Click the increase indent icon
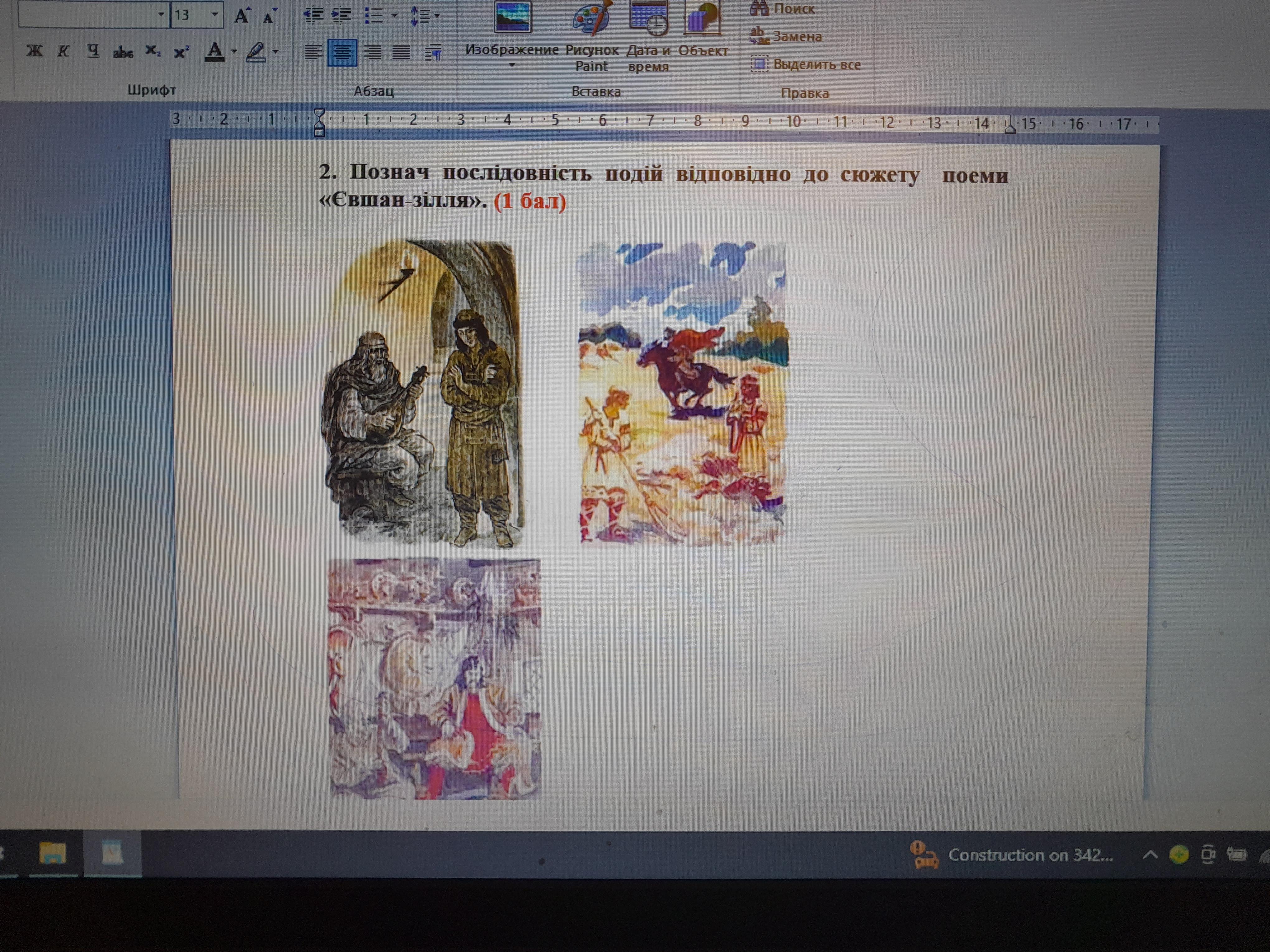 click(341, 16)
